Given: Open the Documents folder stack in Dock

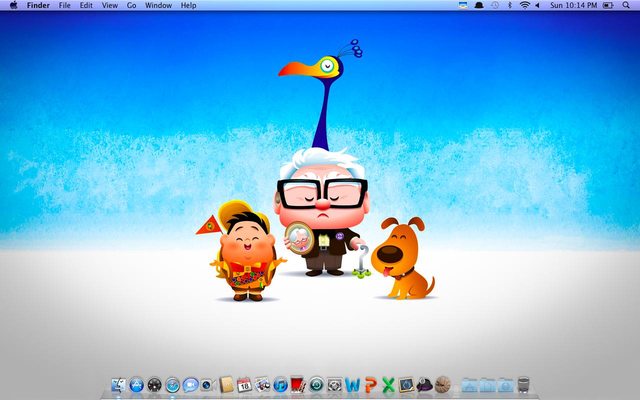Looking at the screenshot, I should click(x=487, y=385).
